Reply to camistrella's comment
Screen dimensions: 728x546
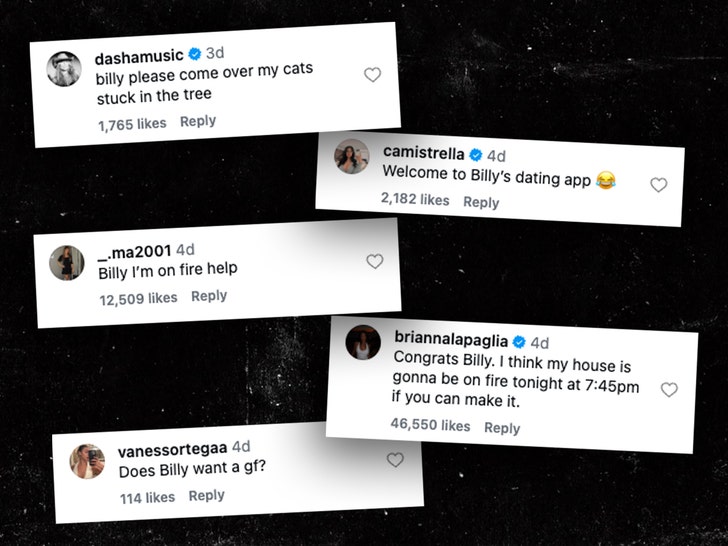[x=481, y=202]
